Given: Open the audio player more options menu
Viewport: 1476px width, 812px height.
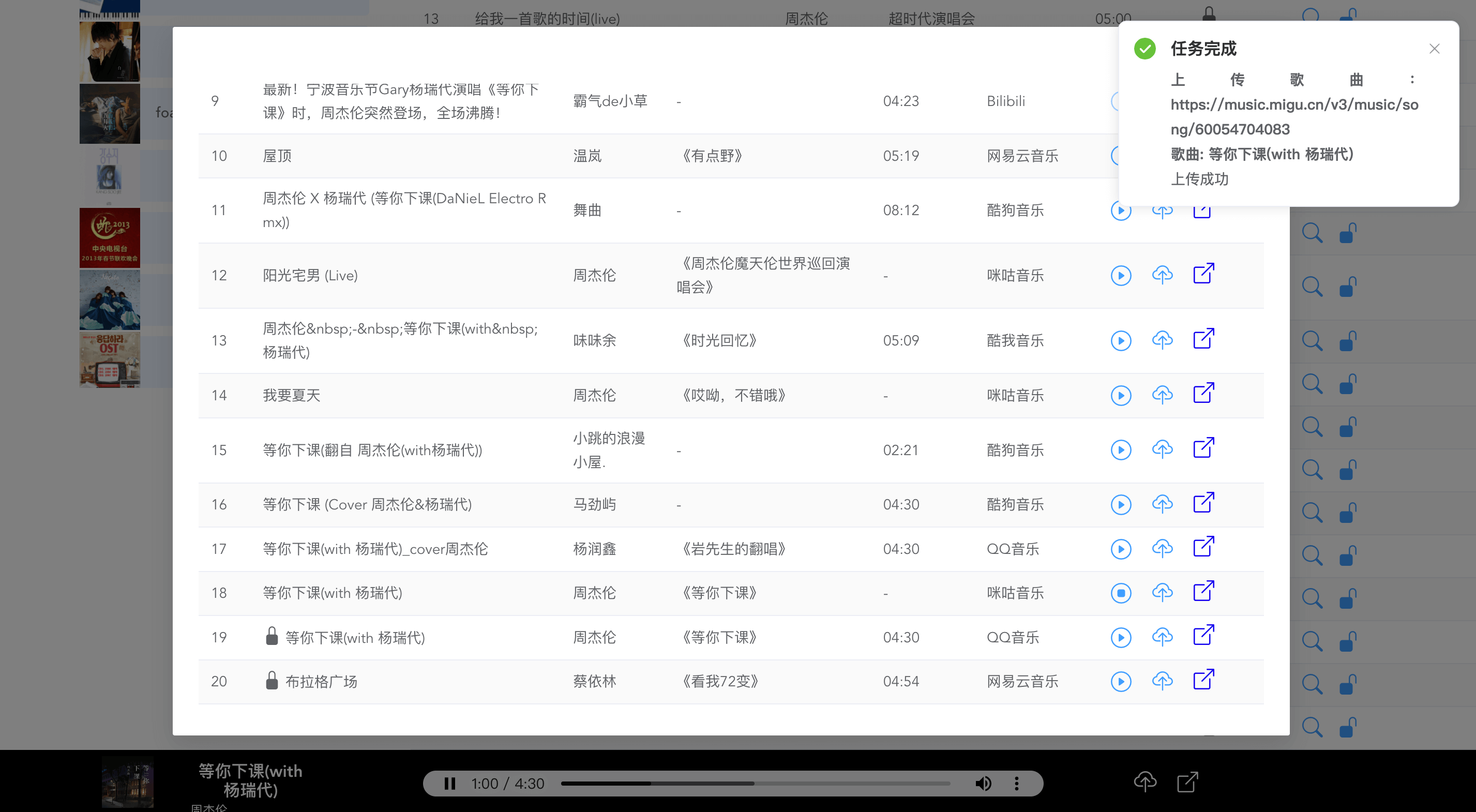Looking at the screenshot, I should (1016, 784).
